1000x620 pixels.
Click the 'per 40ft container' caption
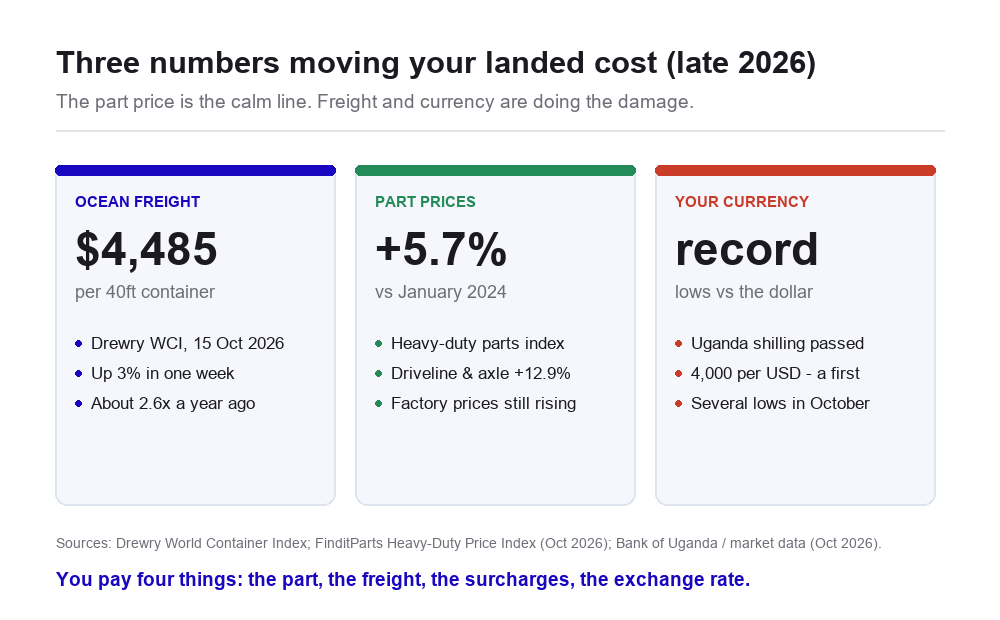click(145, 292)
